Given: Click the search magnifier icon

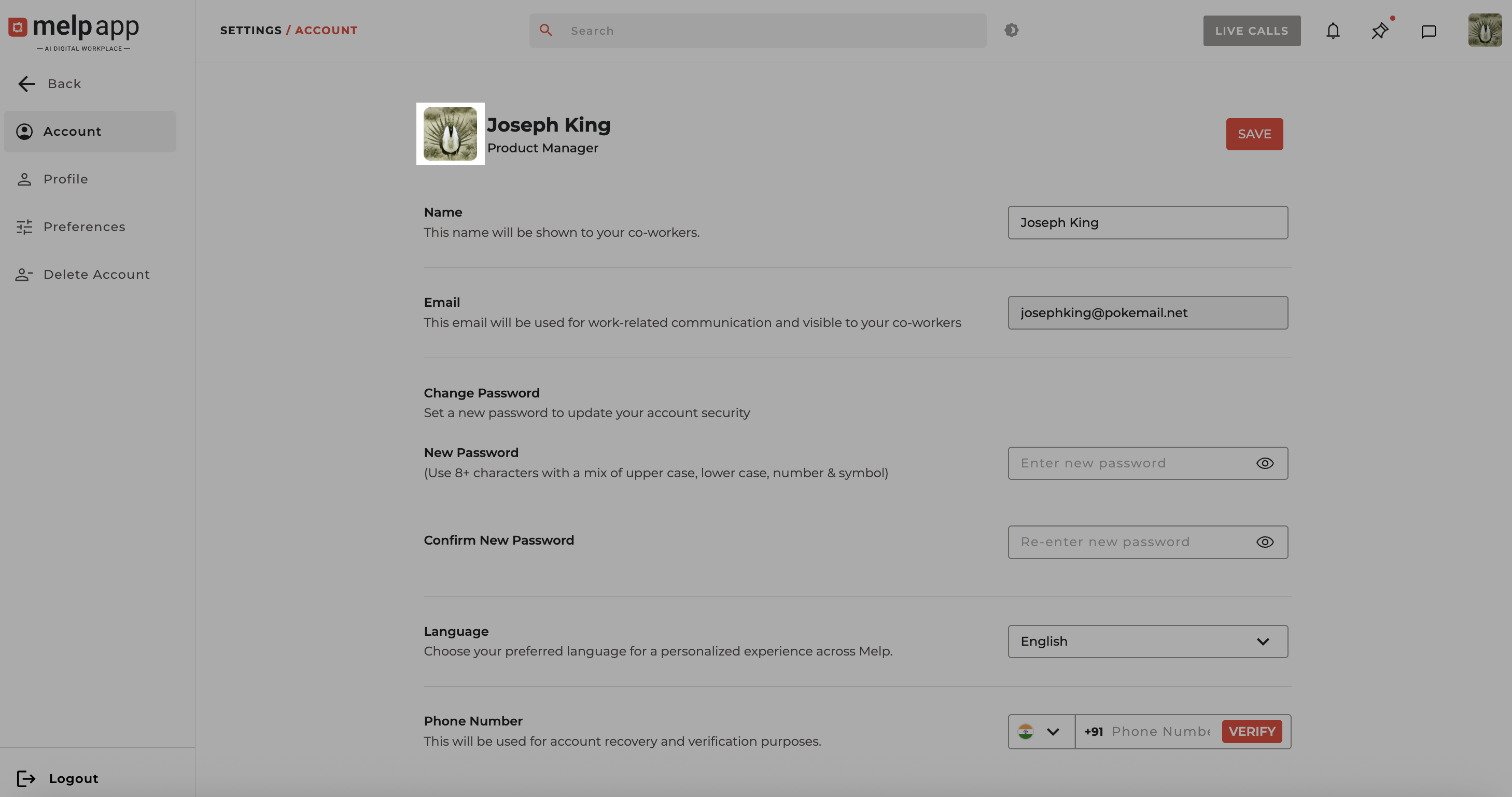Looking at the screenshot, I should point(545,30).
